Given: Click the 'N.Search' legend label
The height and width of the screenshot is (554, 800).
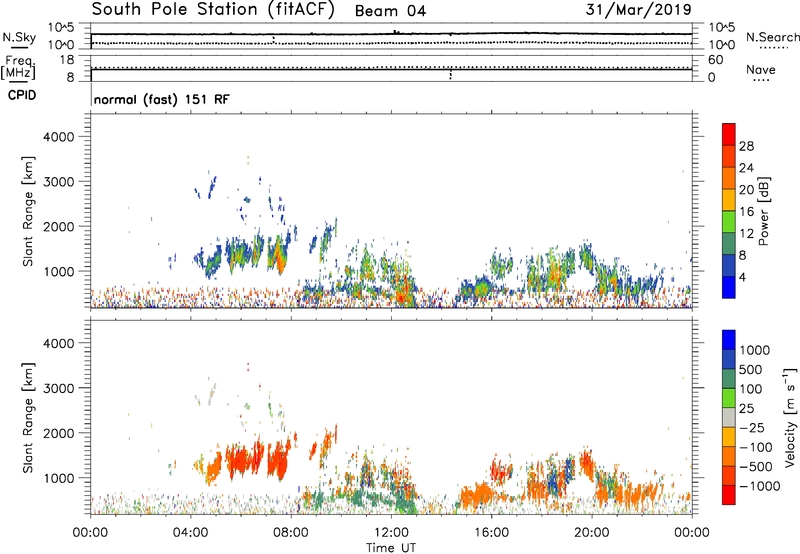Looking at the screenshot, I should [x=773, y=37].
